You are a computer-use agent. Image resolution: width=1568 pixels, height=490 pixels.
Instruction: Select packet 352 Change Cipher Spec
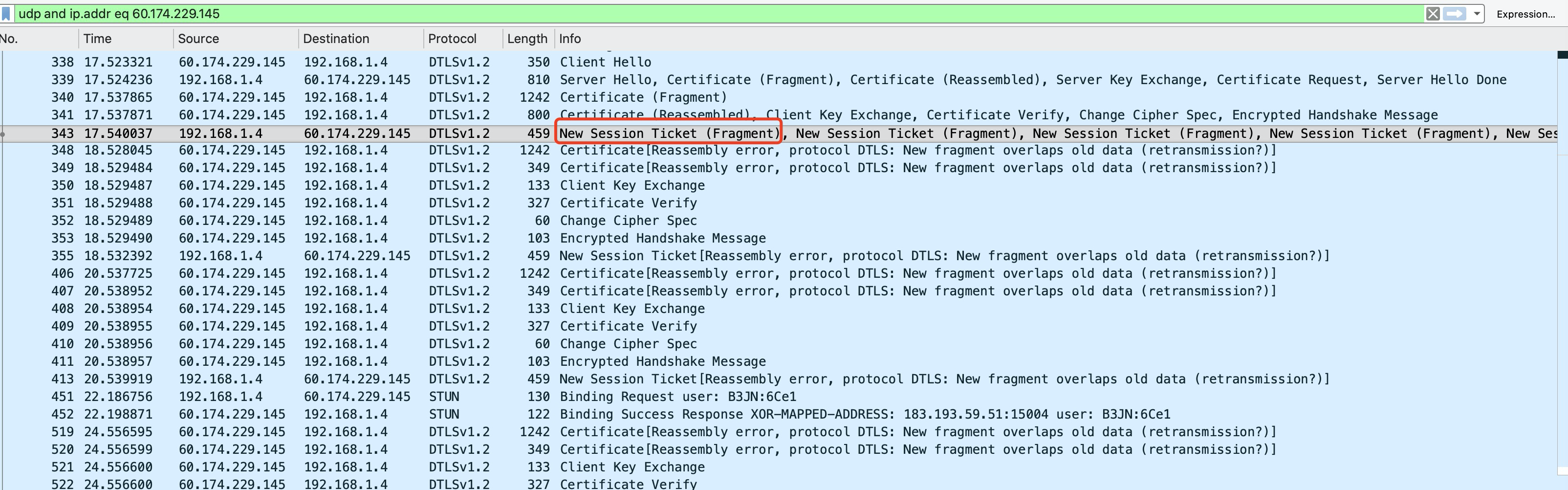[x=779, y=221]
